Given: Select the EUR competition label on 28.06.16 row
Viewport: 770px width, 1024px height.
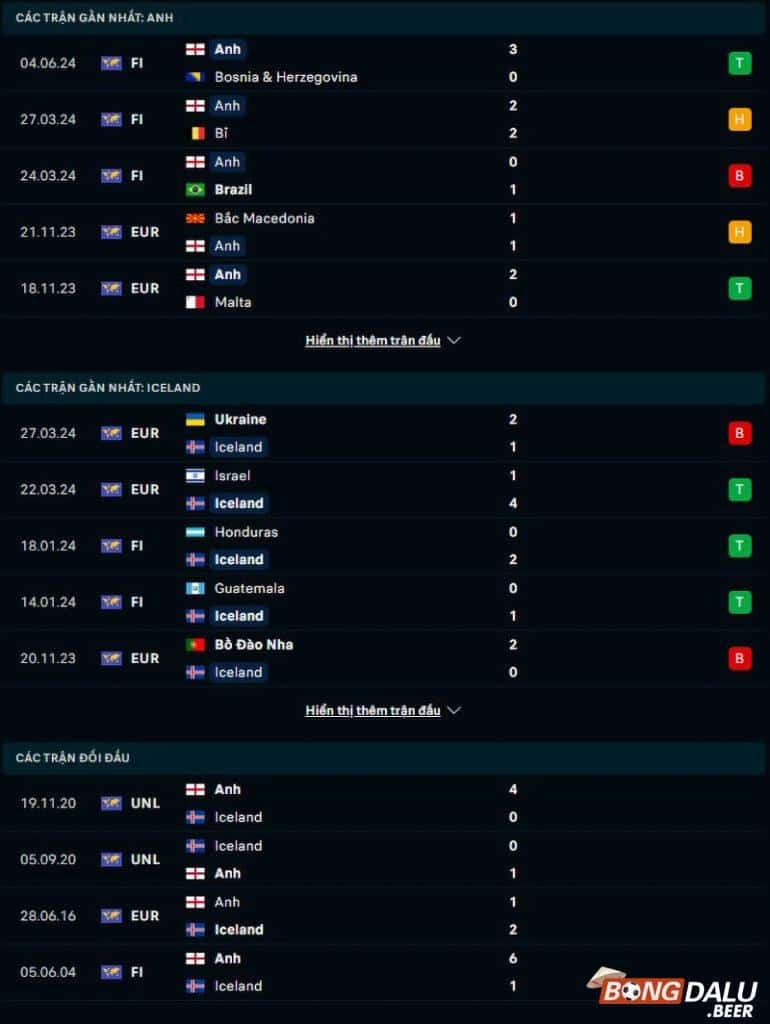Looking at the screenshot, I should pos(143,915).
